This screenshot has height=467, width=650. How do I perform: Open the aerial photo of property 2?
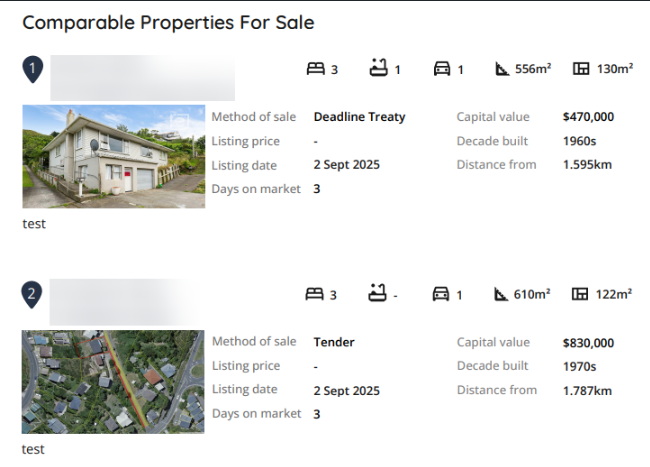pos(113,382)
